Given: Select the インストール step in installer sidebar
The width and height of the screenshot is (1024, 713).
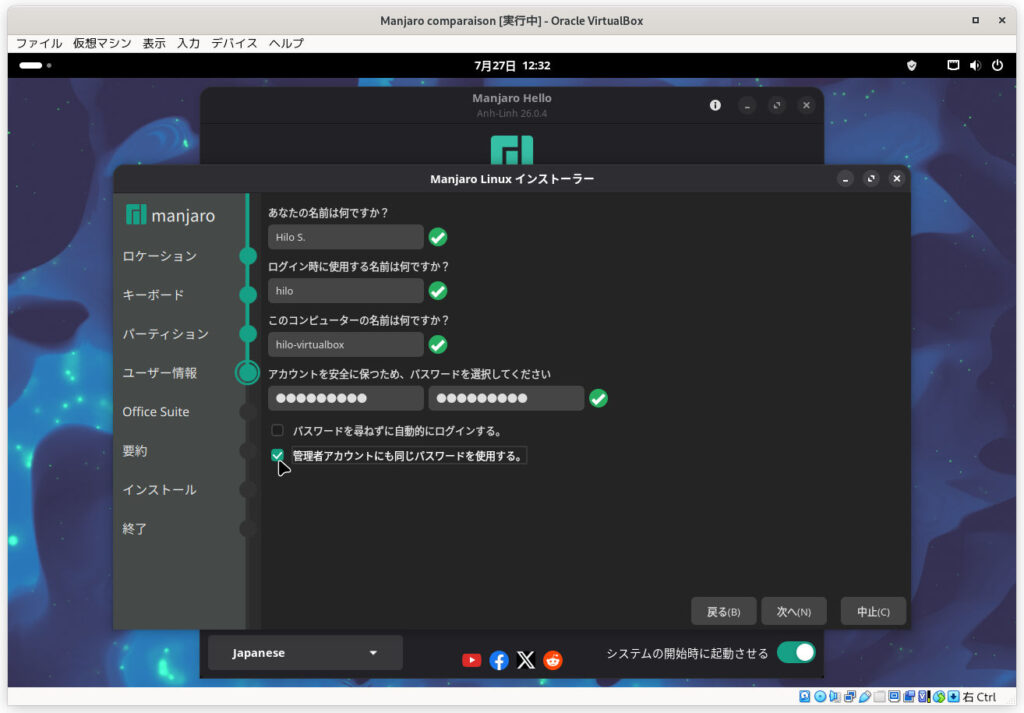Looking at the screenshot, I should [159, 490].
